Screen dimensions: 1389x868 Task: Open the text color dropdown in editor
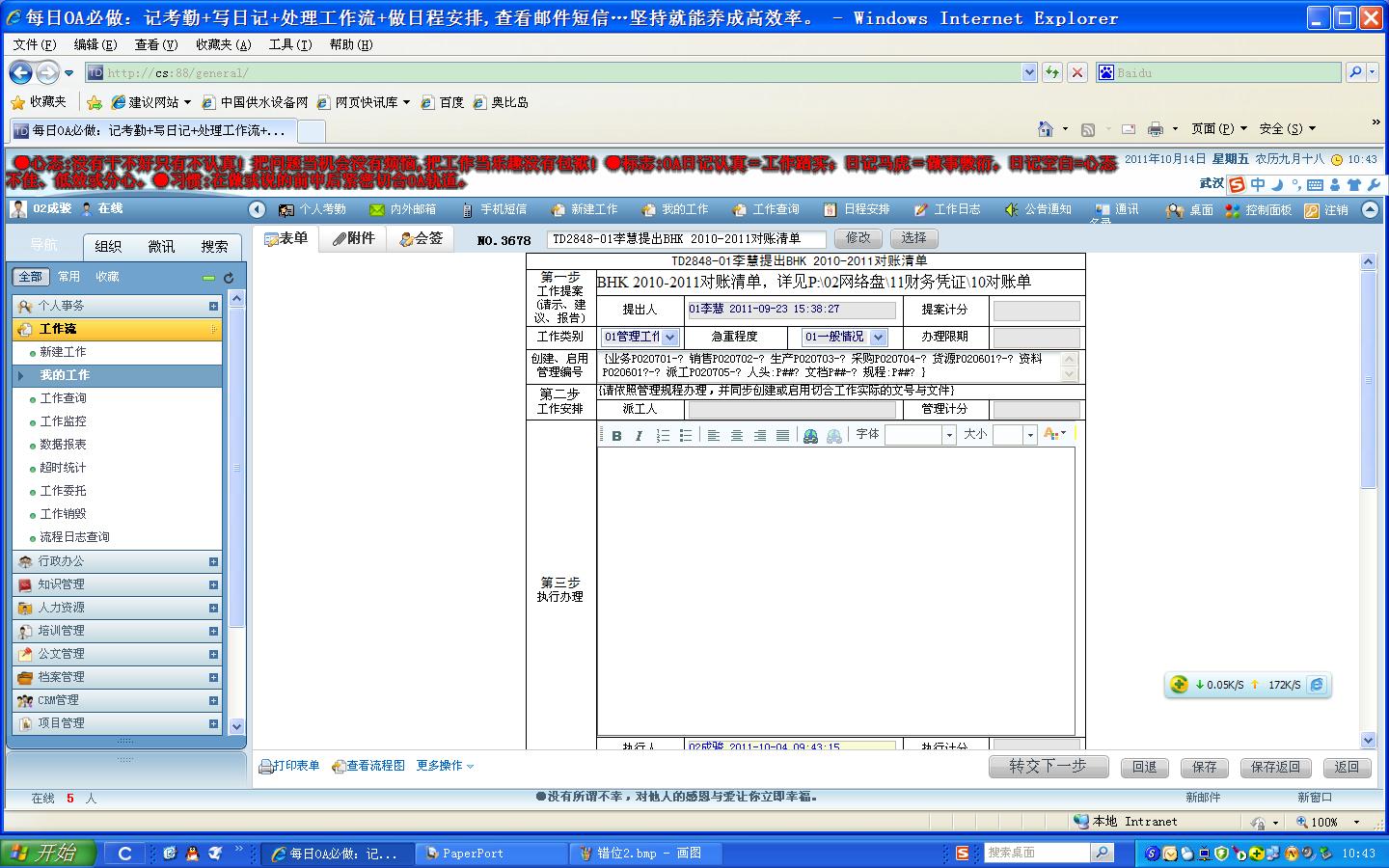1056,435
